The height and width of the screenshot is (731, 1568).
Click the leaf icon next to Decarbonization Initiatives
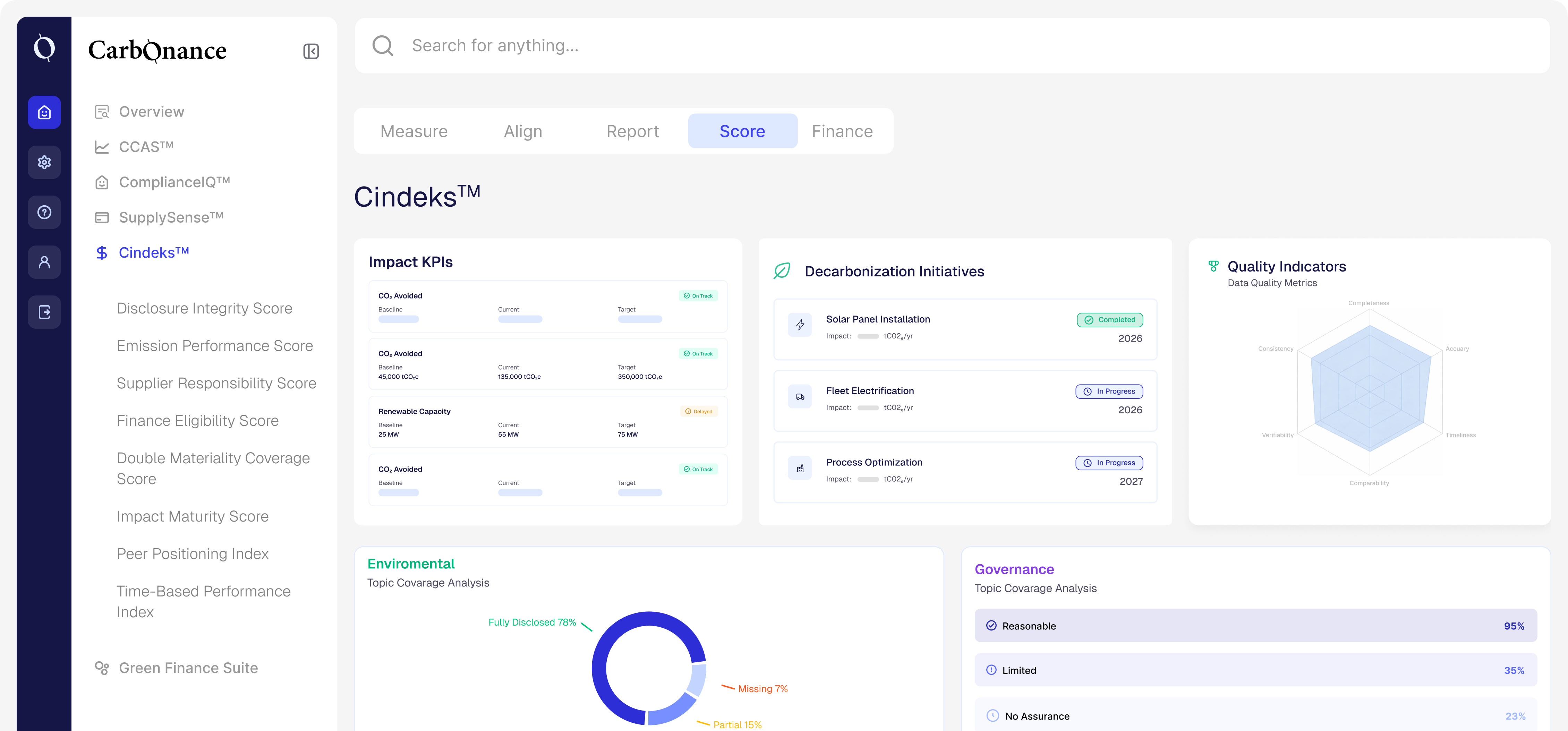(782, 270)
